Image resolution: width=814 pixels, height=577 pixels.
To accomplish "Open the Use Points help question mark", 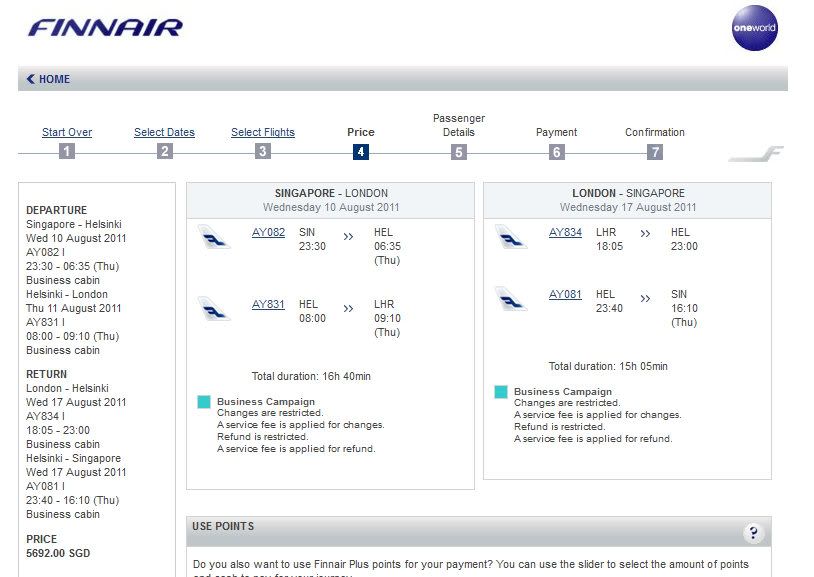I will click(x=753, y=533).
